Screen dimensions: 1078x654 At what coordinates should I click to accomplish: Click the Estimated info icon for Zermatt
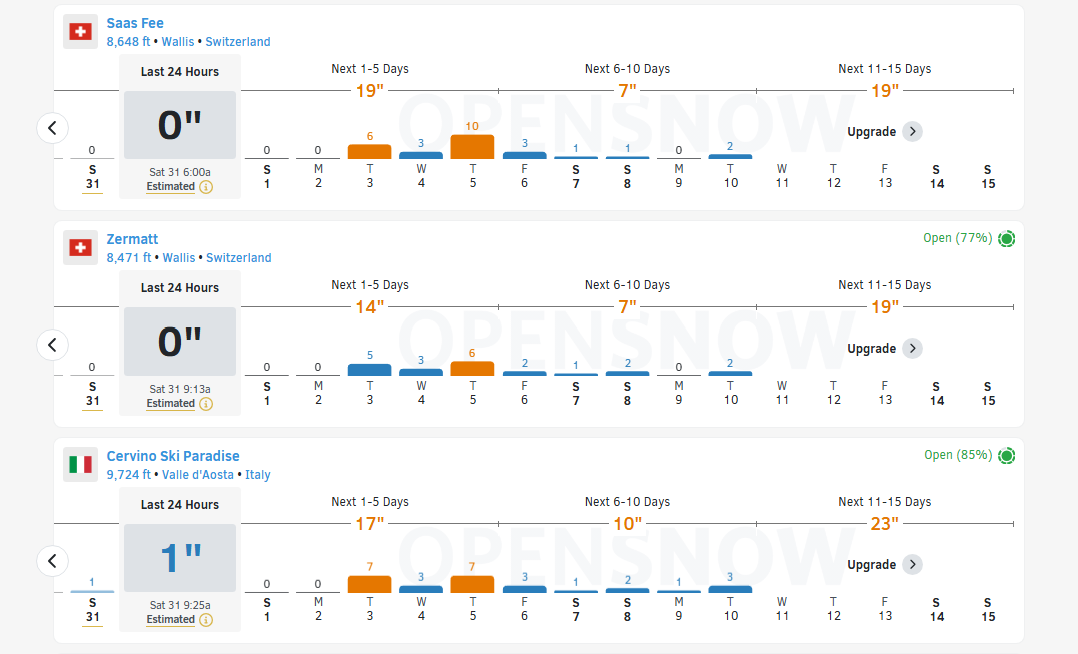206,404
